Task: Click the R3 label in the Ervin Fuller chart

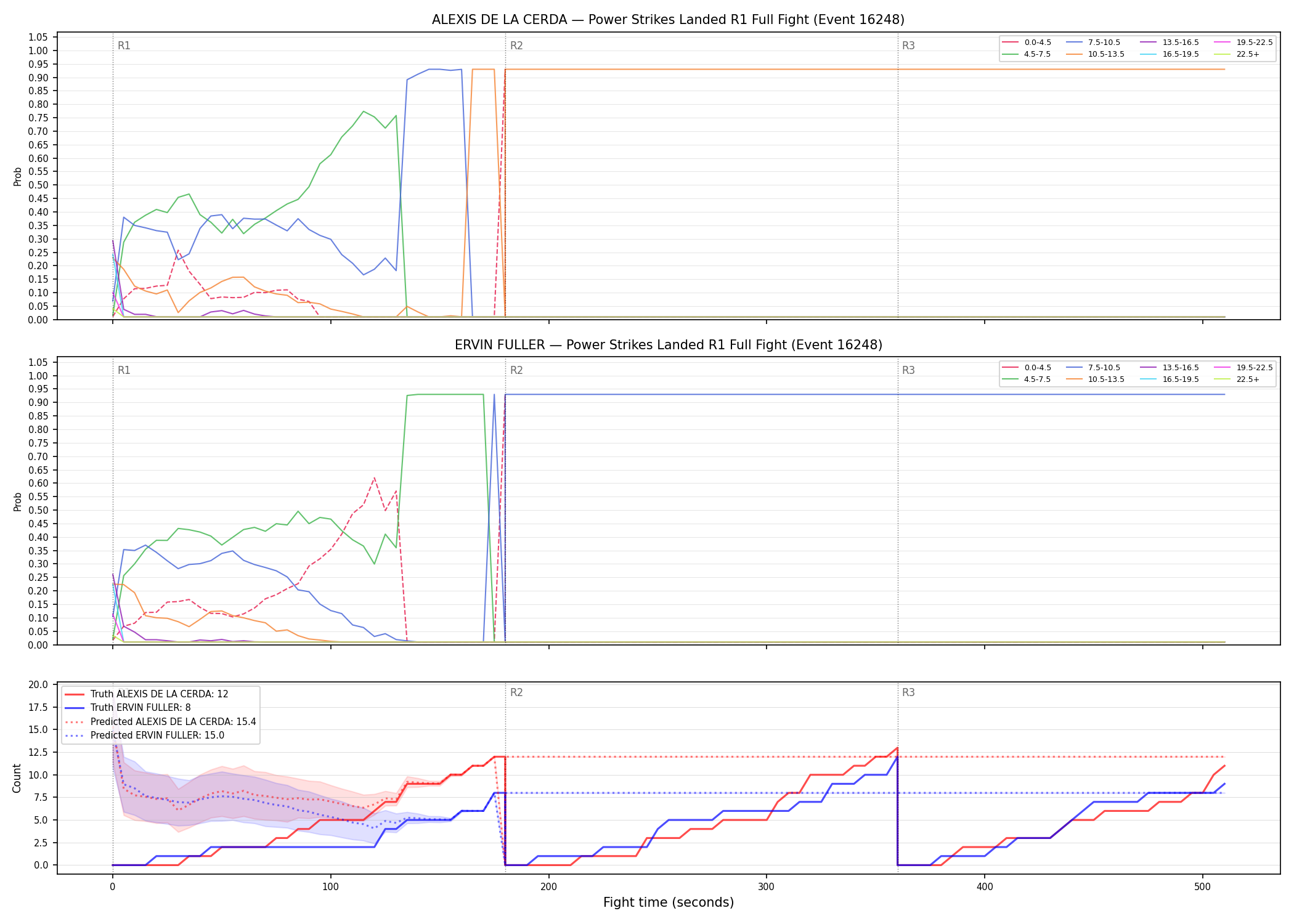Action: coord(908,370)
